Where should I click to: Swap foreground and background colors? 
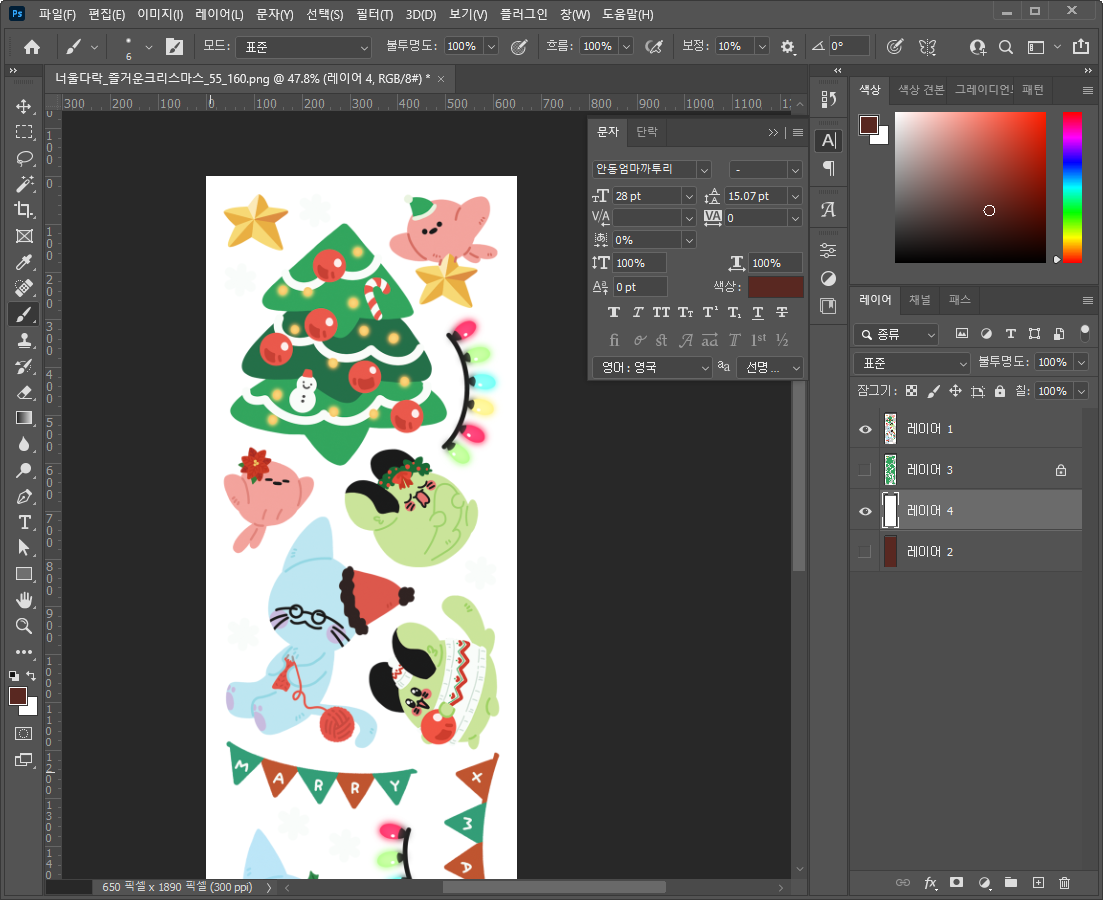(31, 676)
